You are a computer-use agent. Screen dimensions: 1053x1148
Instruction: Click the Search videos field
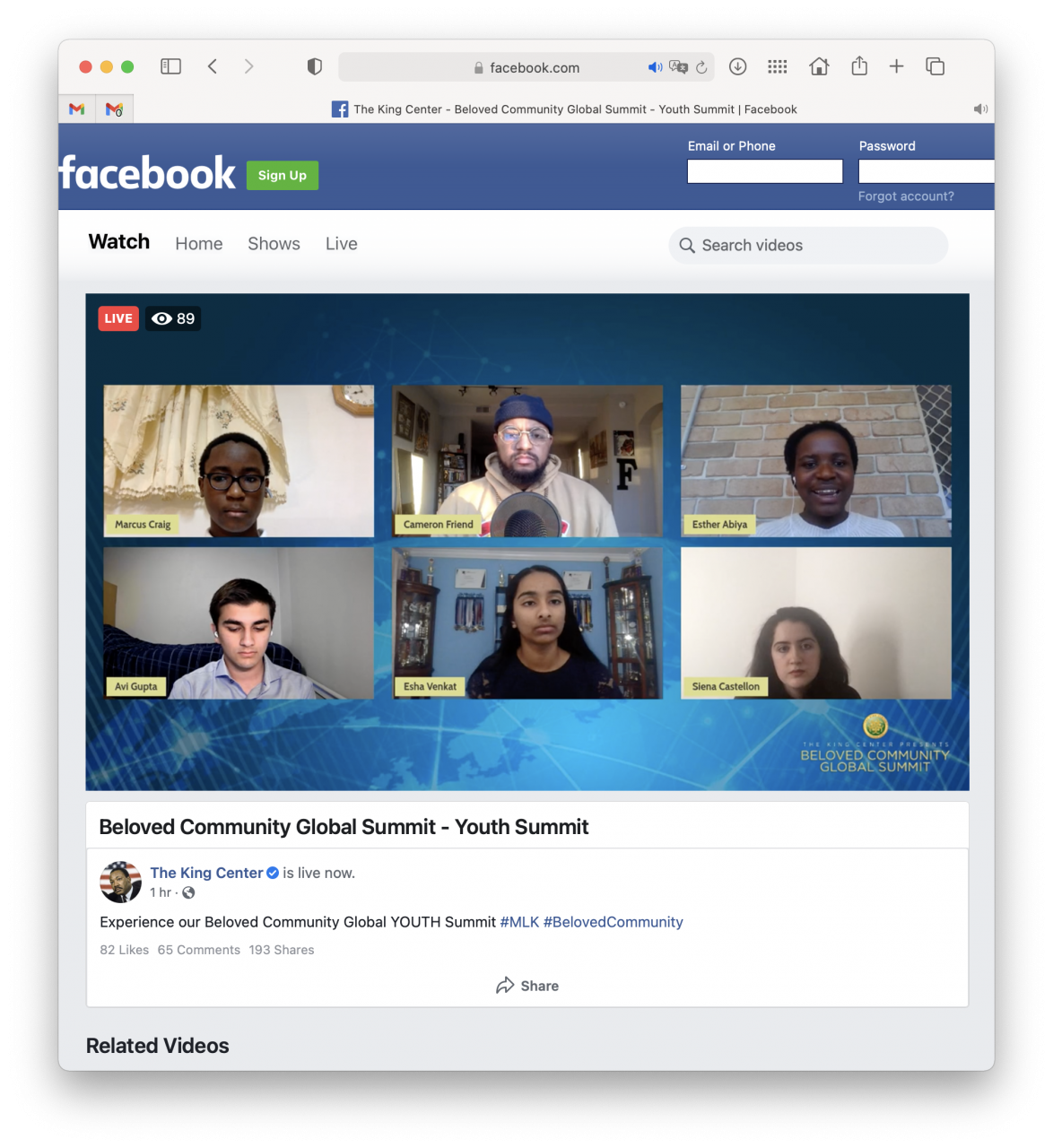[808, 246]
